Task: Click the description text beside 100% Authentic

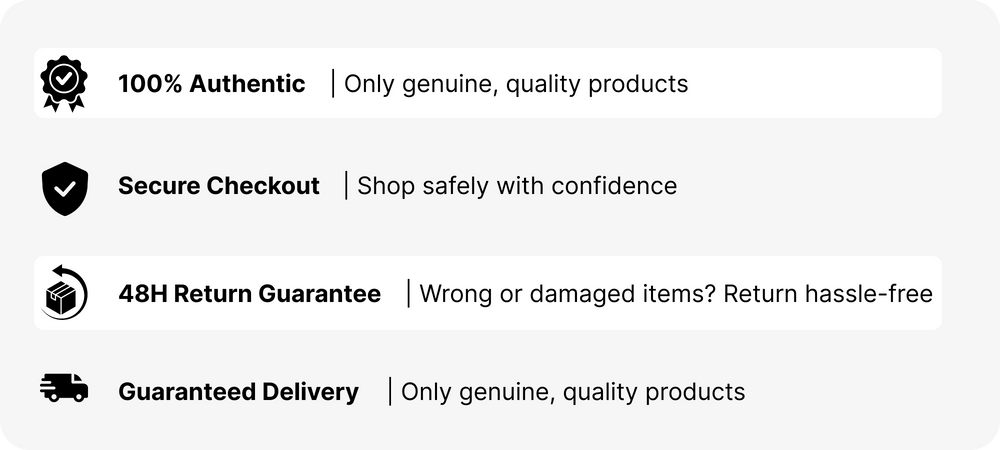Action: point(516,84)
